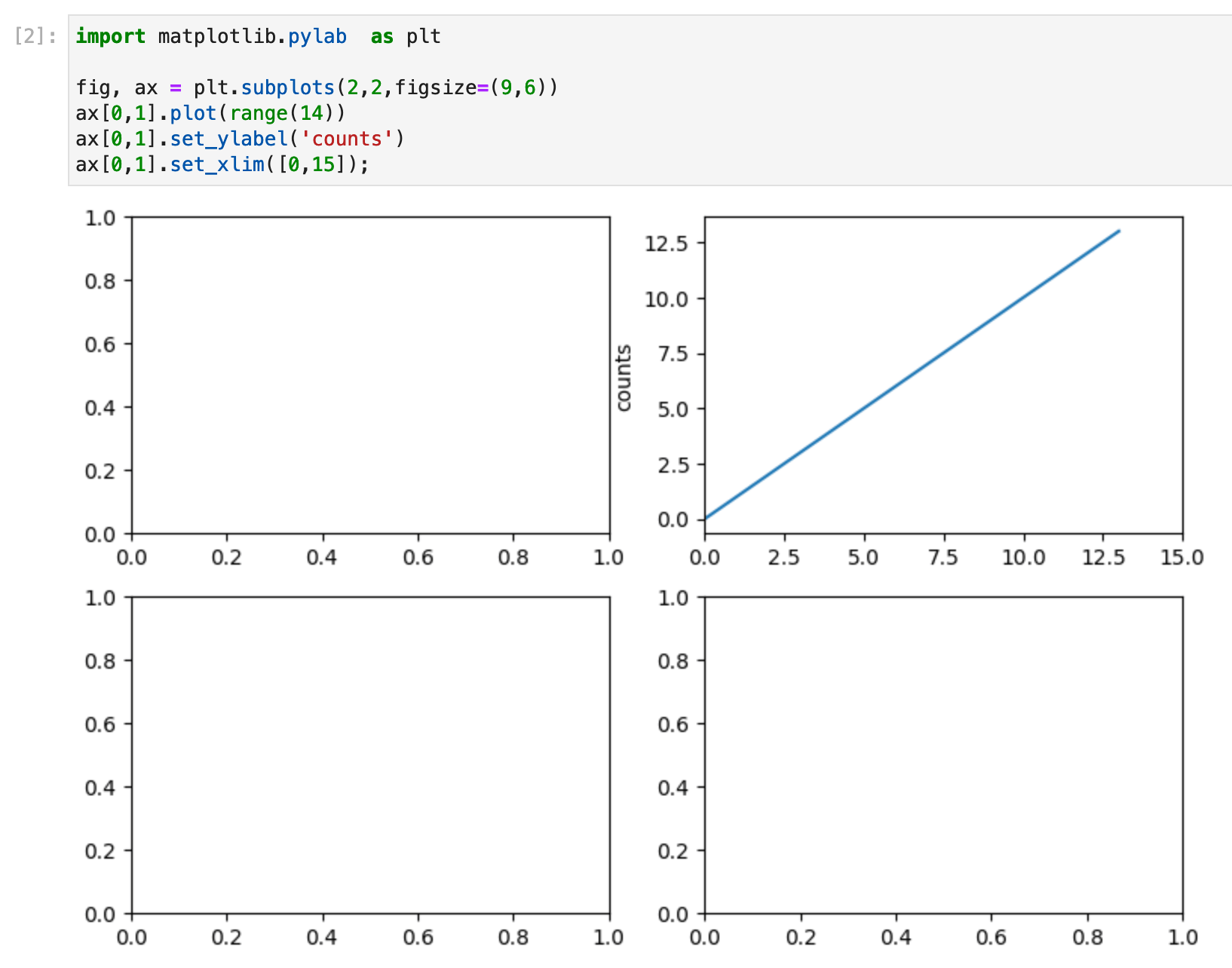Click the 15.0 x-axis tick label

pyautogui.click(x=1181, y=558)
